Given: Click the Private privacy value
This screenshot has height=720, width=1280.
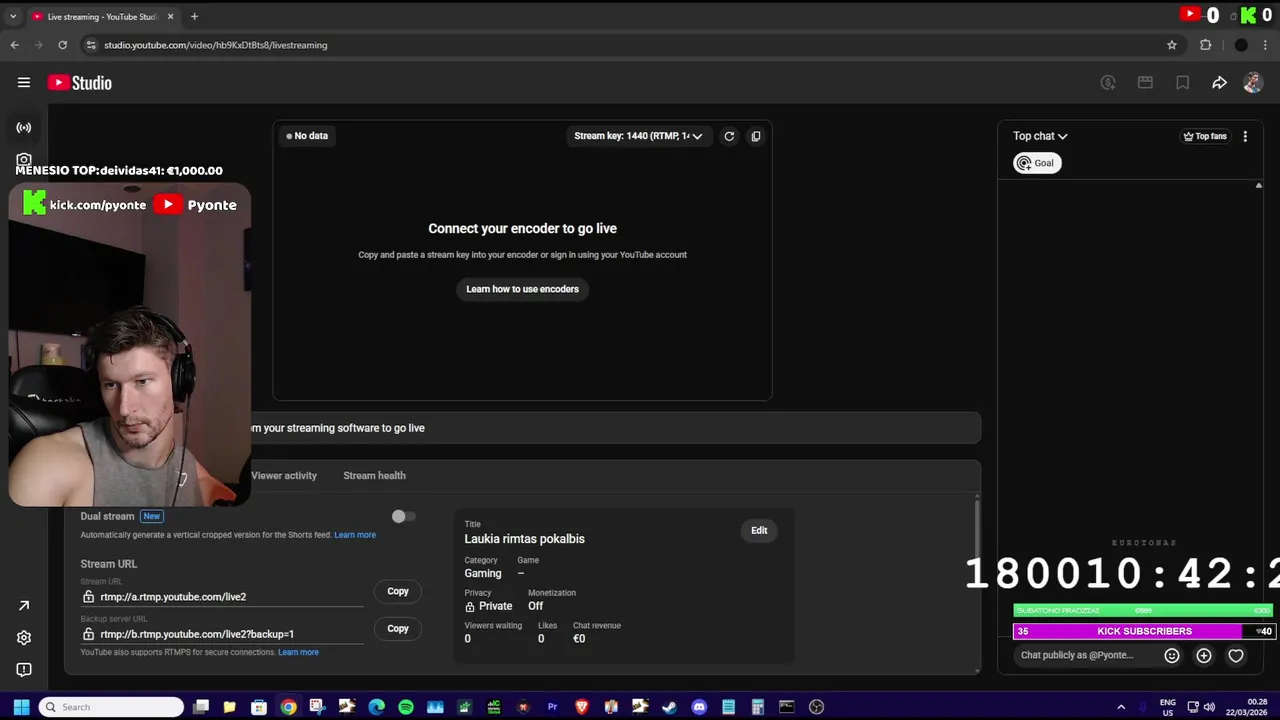Looking at the screenshot, I should 488,606.
